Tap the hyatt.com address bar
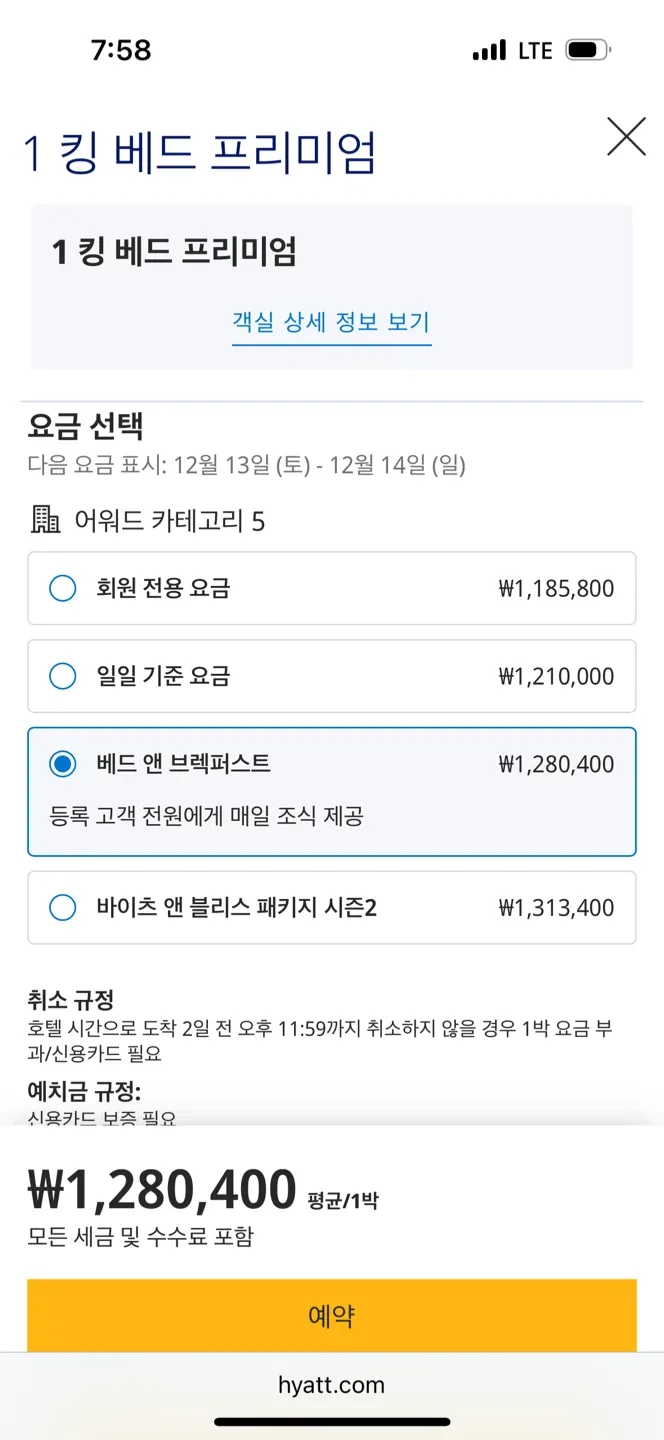Viewport: 664px width, 1440px height. (x=331, y=1385)
